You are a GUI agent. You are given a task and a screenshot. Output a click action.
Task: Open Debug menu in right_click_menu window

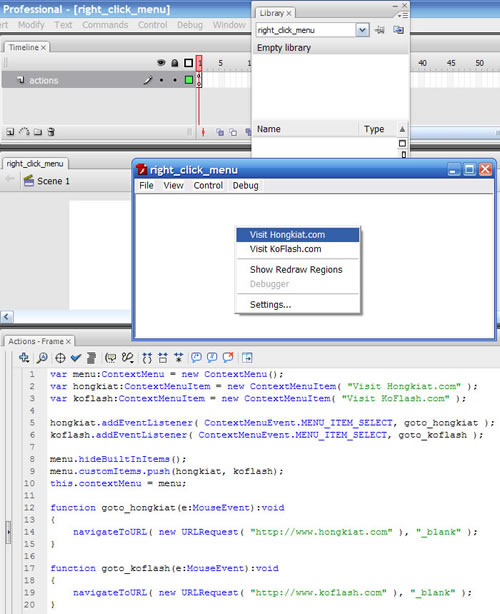245,186
